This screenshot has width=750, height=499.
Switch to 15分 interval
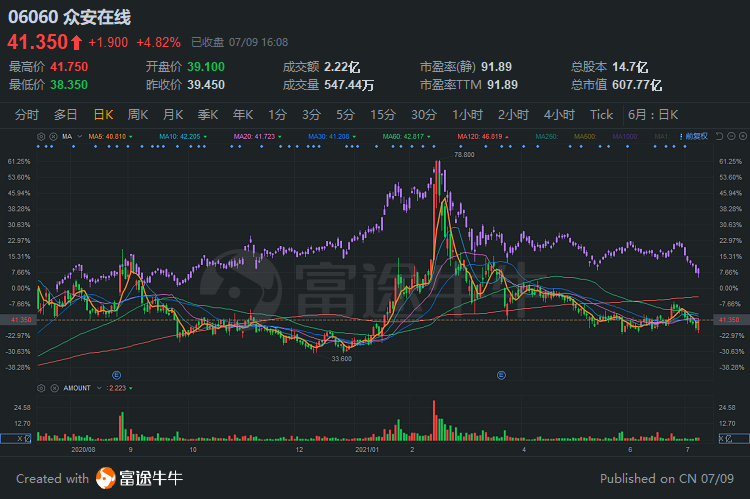pos(383,115)
